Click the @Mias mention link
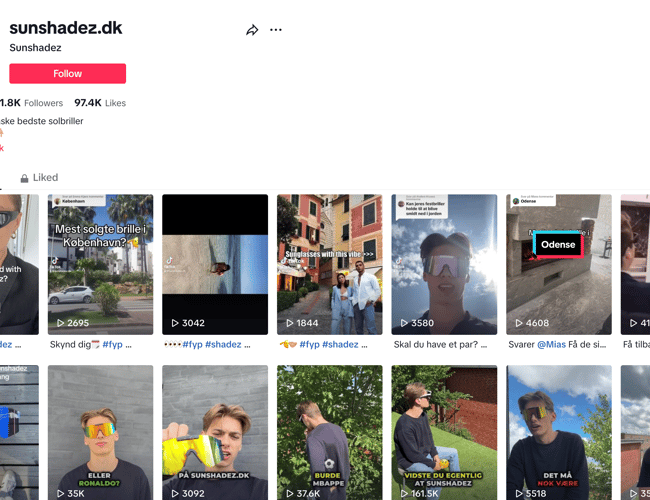 pos(551,345)
